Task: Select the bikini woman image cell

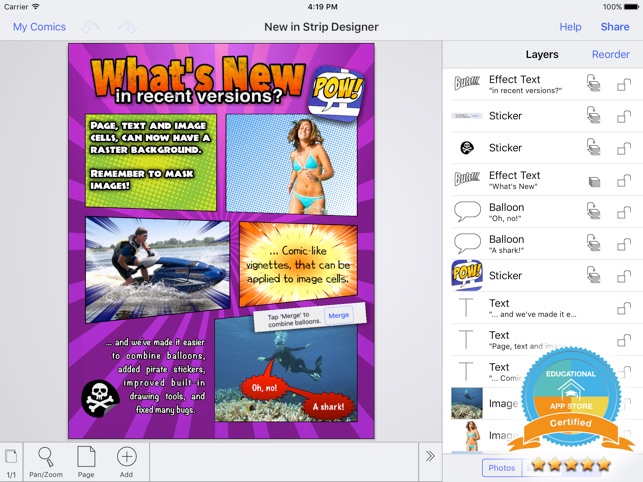Action: [292, 164]
